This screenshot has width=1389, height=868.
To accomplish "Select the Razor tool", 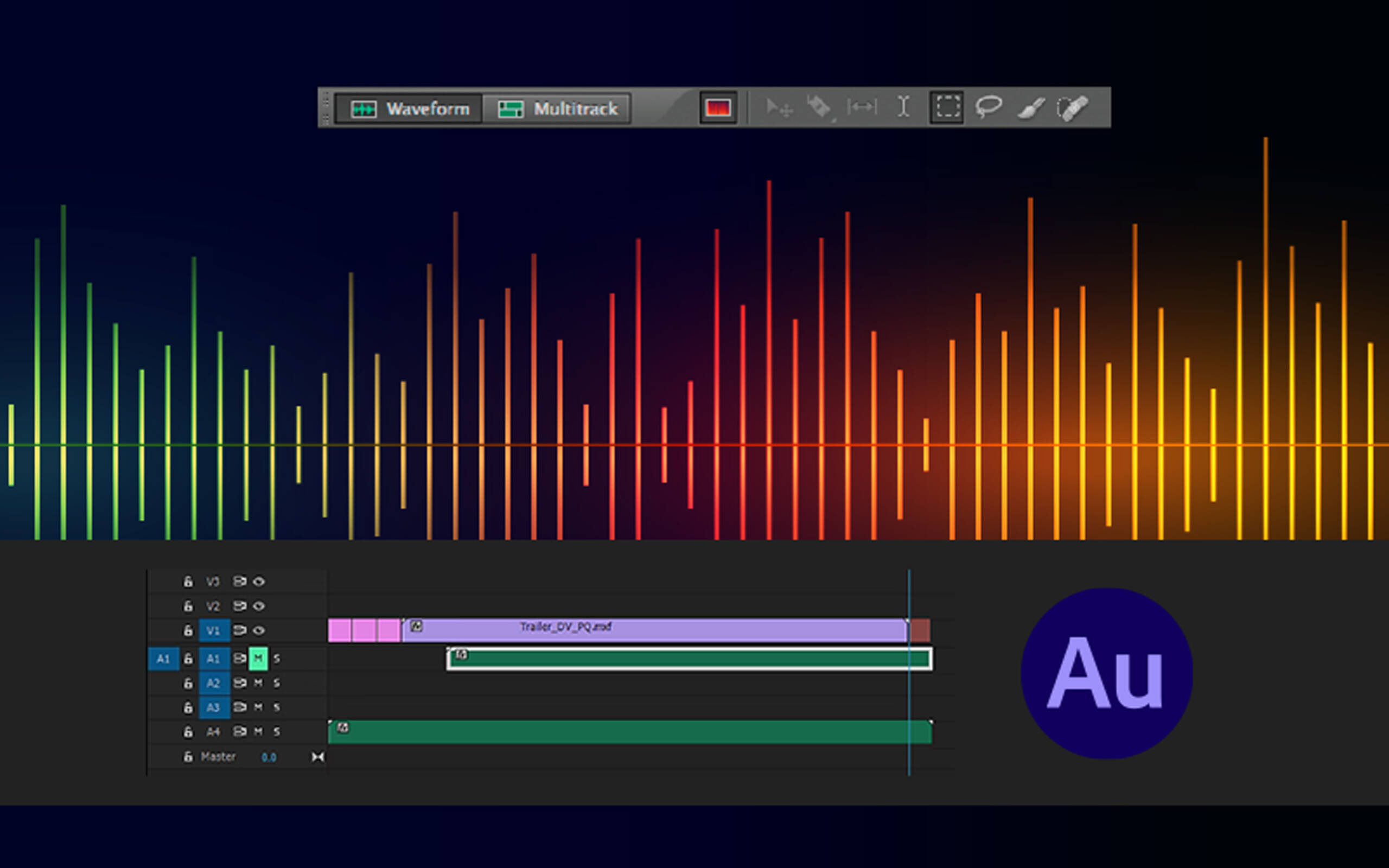I will pos(819,106).
